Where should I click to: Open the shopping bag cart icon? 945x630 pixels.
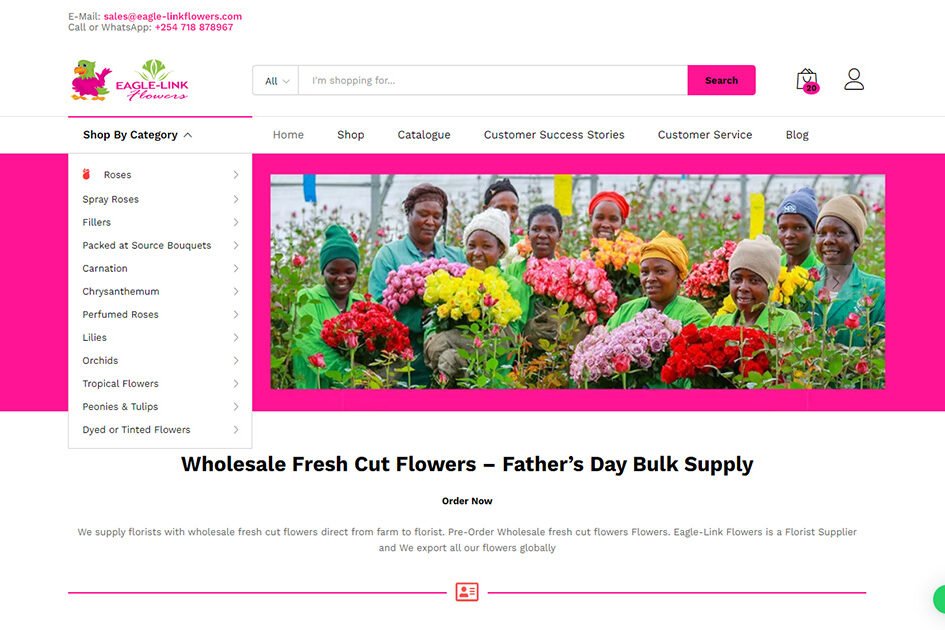pos(806,80)
